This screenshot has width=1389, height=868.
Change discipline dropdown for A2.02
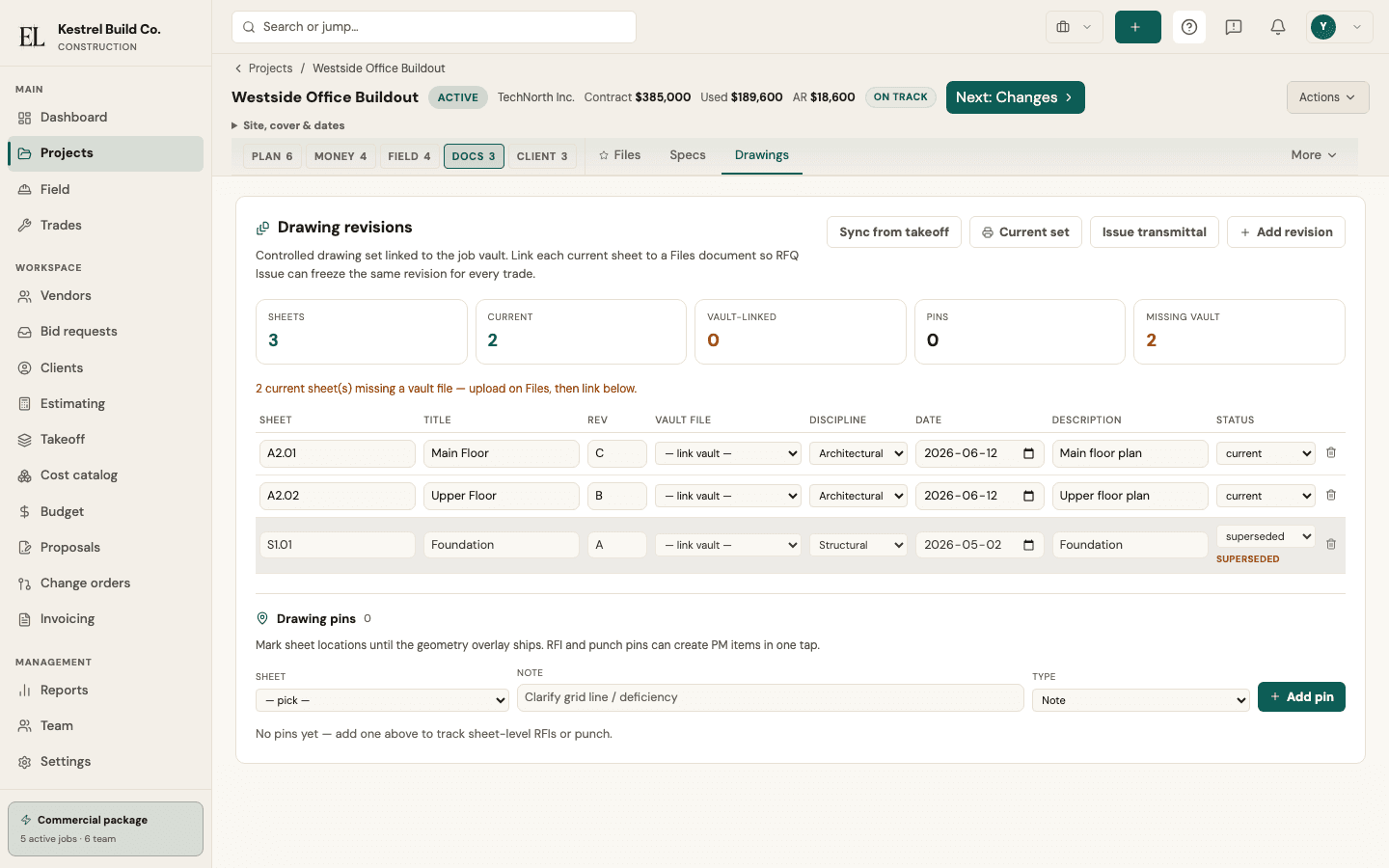858,496
